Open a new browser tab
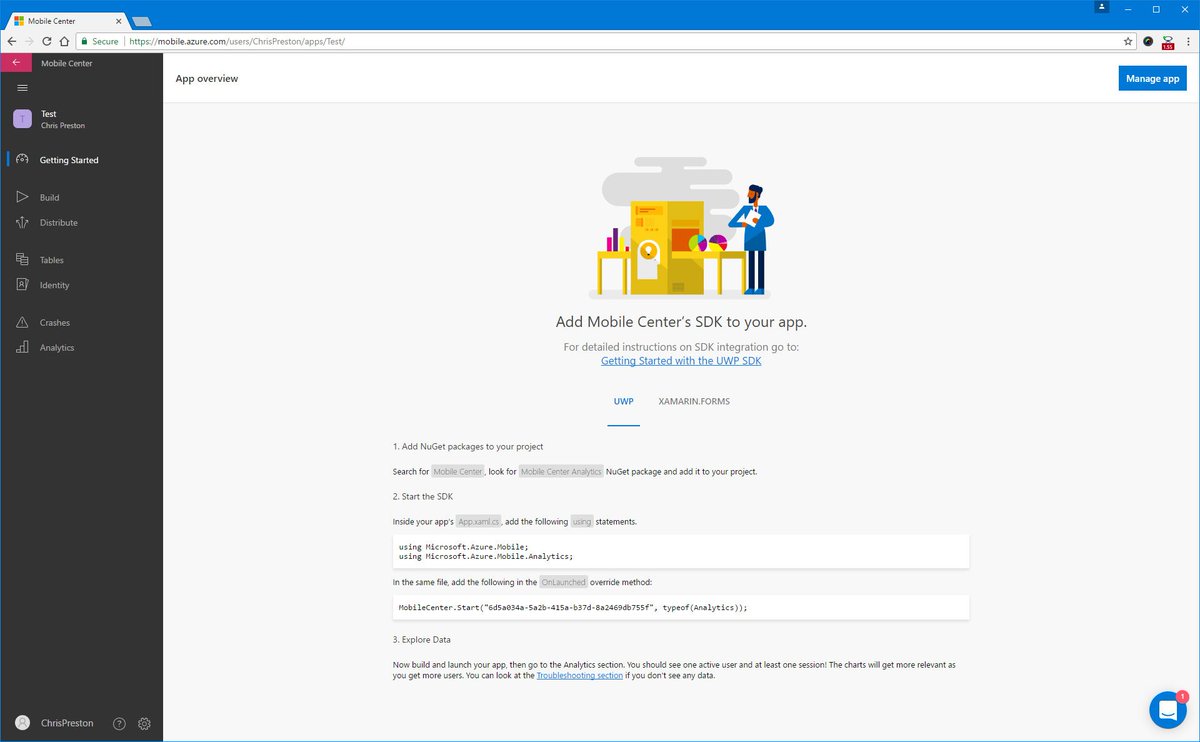1200x742 pixels. click(141, 21)
